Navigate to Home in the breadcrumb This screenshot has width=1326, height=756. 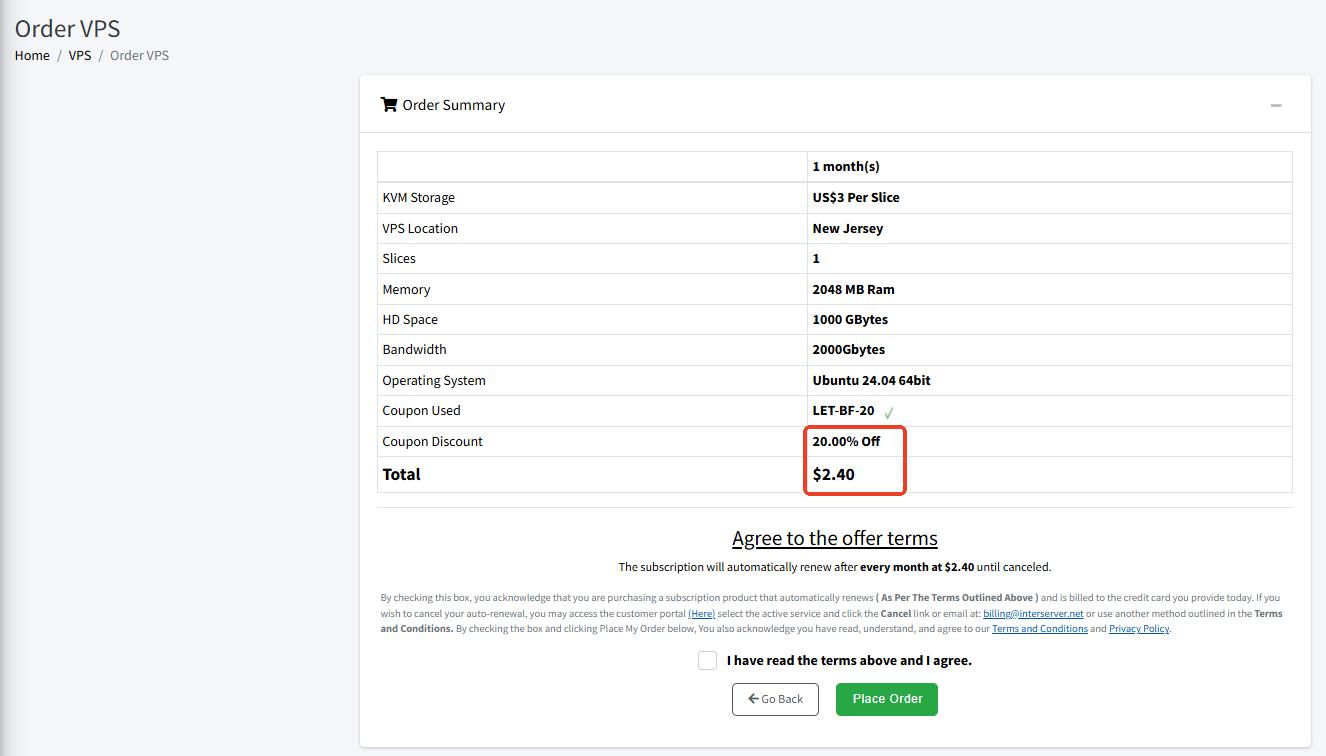(x=32, y=55)
